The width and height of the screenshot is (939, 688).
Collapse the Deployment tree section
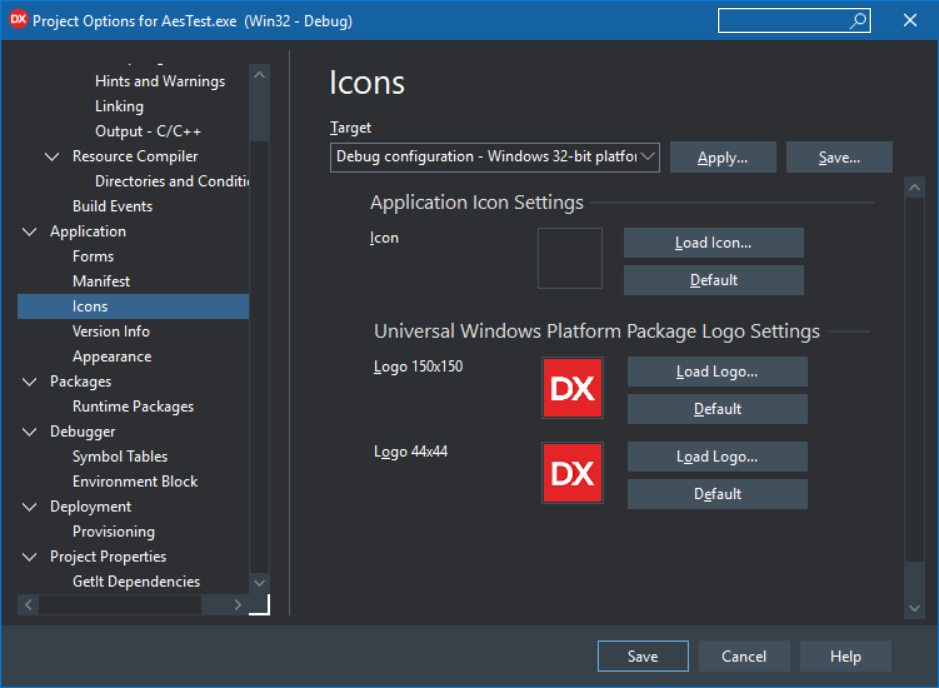coord(29,506)
